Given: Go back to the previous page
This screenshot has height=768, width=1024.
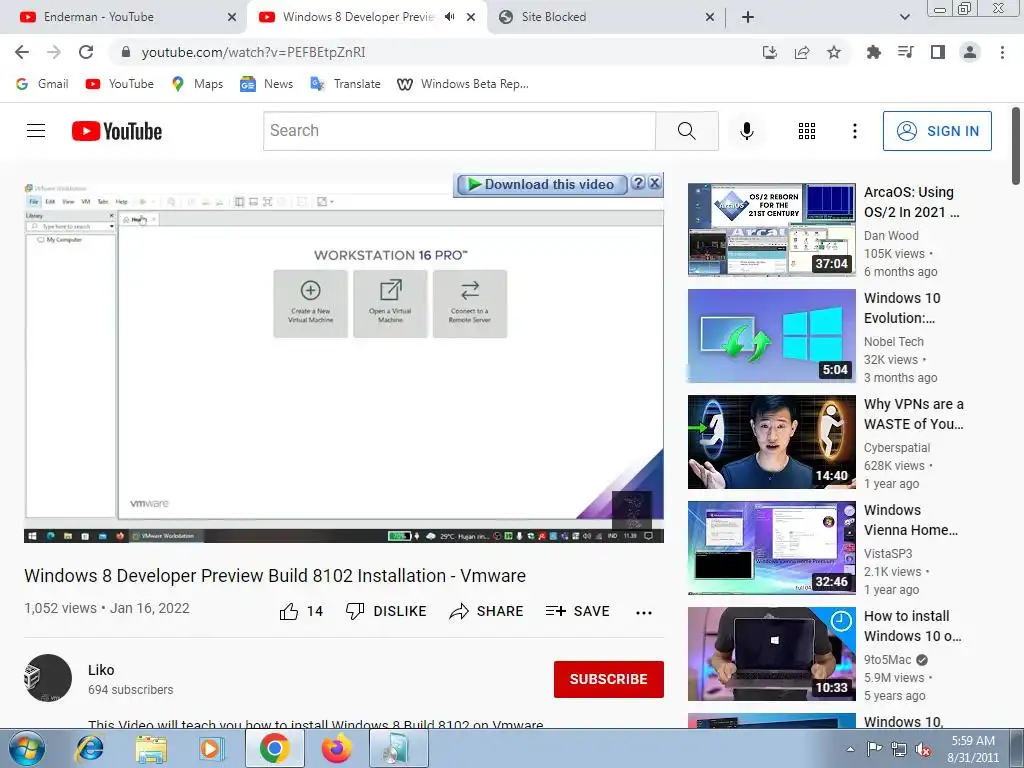Looking at the screenshot, I should [x=22, y=52].
